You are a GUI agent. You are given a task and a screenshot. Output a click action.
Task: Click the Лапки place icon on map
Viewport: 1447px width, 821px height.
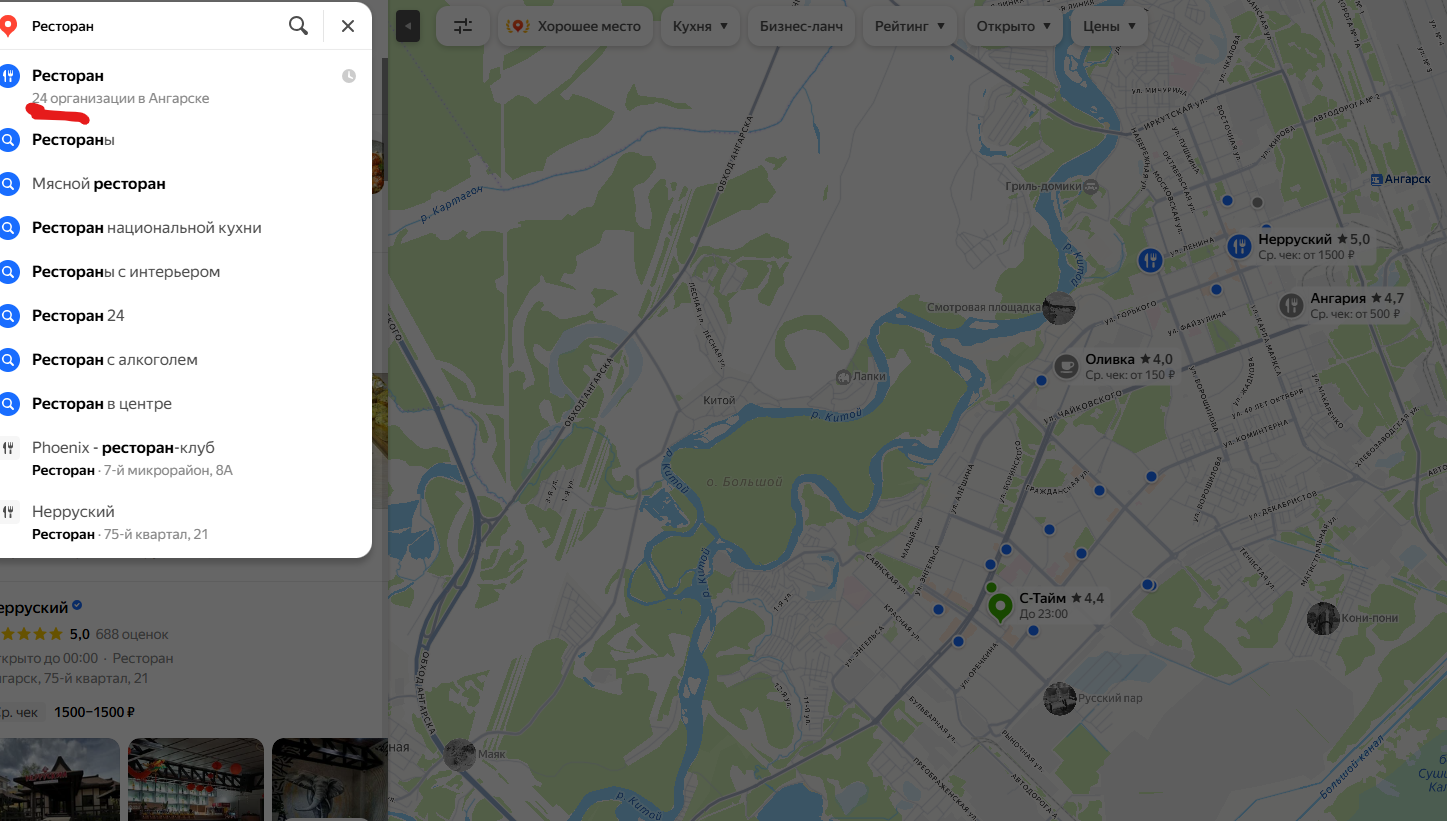click(x=844, y=377)
